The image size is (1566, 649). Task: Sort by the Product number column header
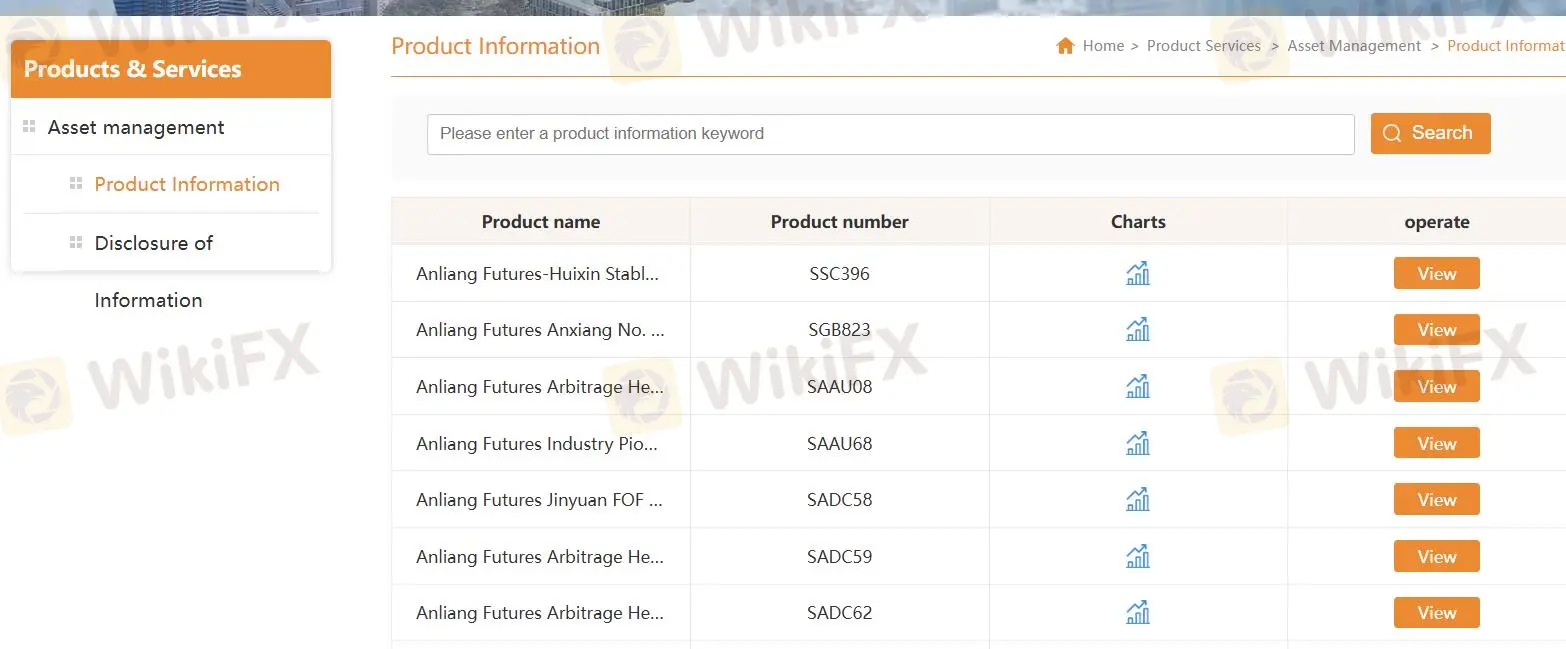[839, 221]
